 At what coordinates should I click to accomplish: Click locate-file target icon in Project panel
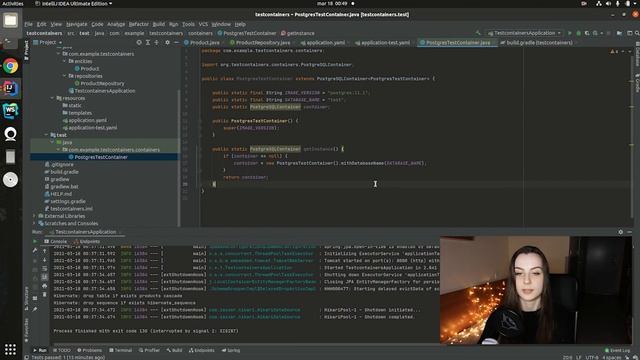point(139,42)
